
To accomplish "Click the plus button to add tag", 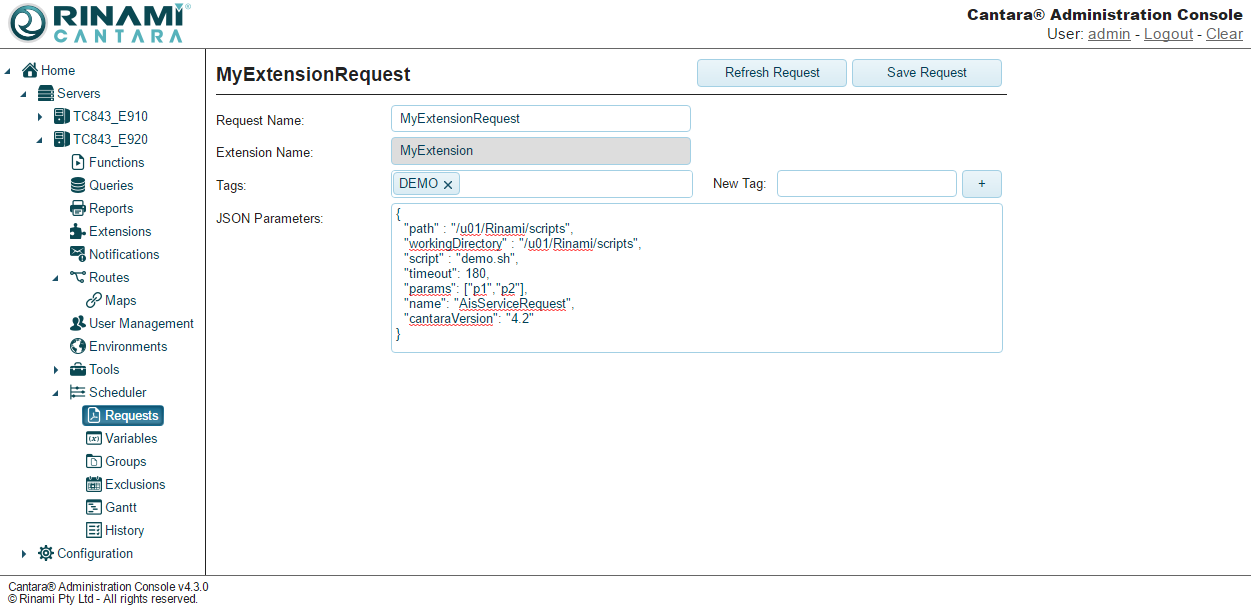I will (x=981, y=184).
